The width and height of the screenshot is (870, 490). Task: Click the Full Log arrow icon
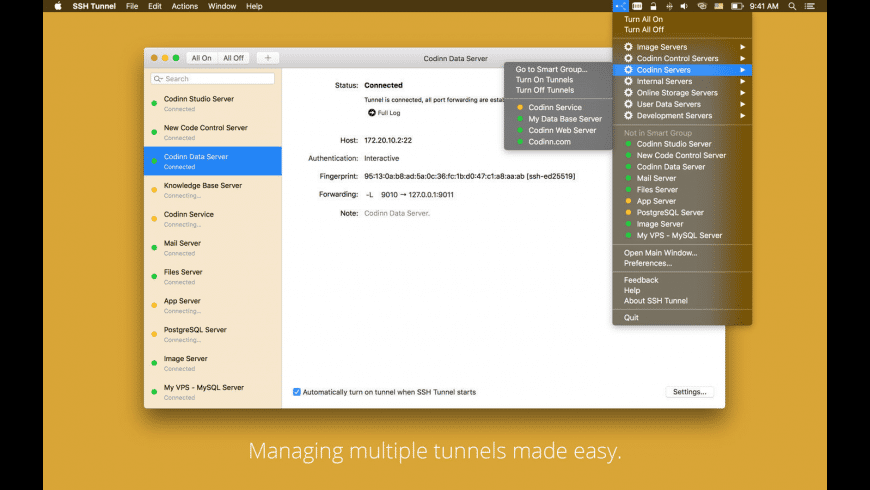click(372, 113)
